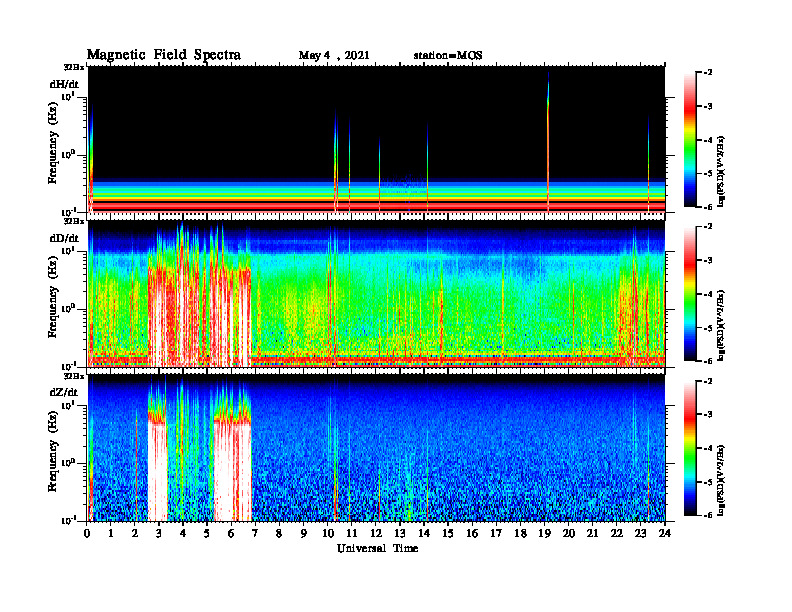Click hour tick label "17" on time axis
This screenshot has width=792, height=612.
point(497,533)
